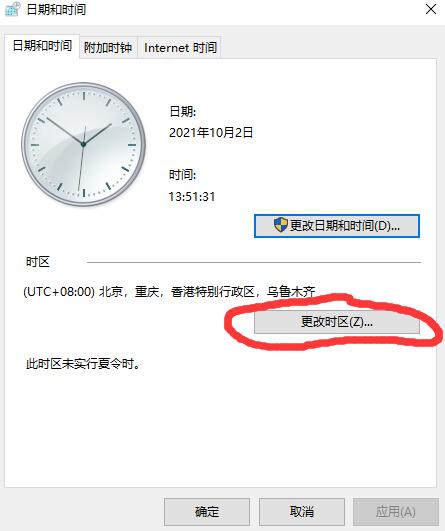Click the 时区 section label
The height and width of the screenshot is (531, 445).
pyautogui.click(x=38, y=262)
